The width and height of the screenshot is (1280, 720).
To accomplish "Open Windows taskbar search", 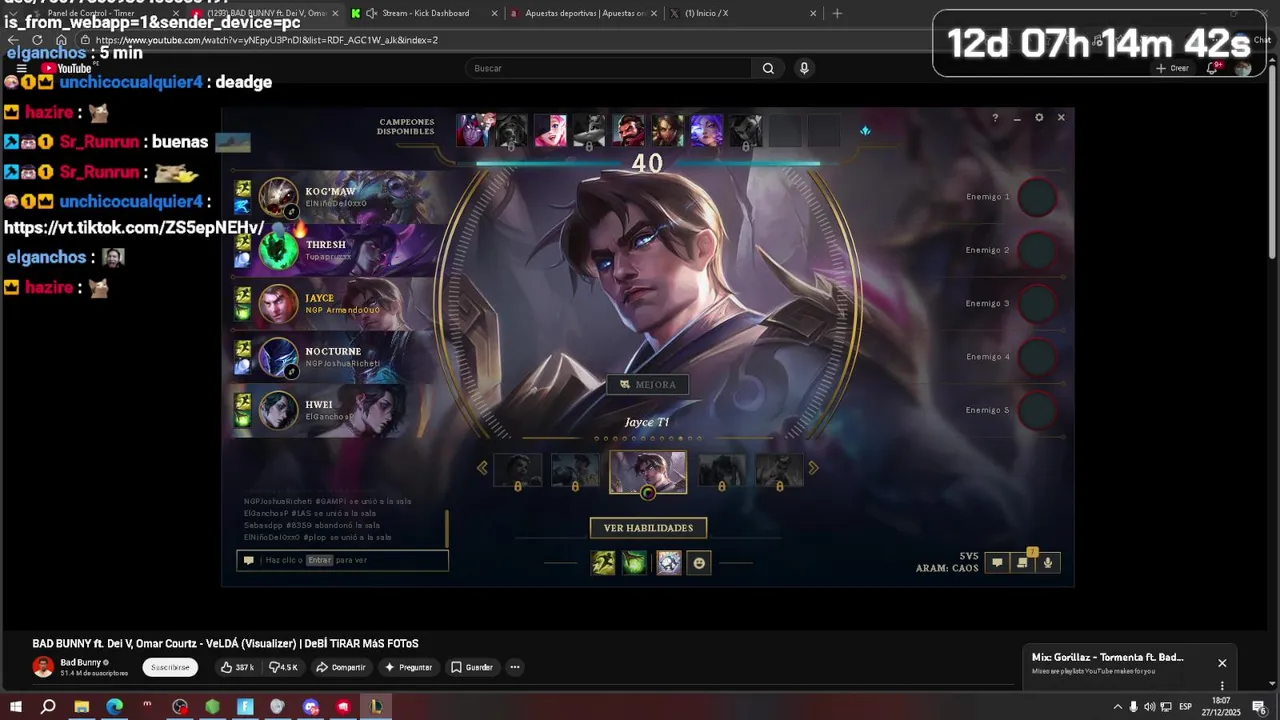I will 48,707.
